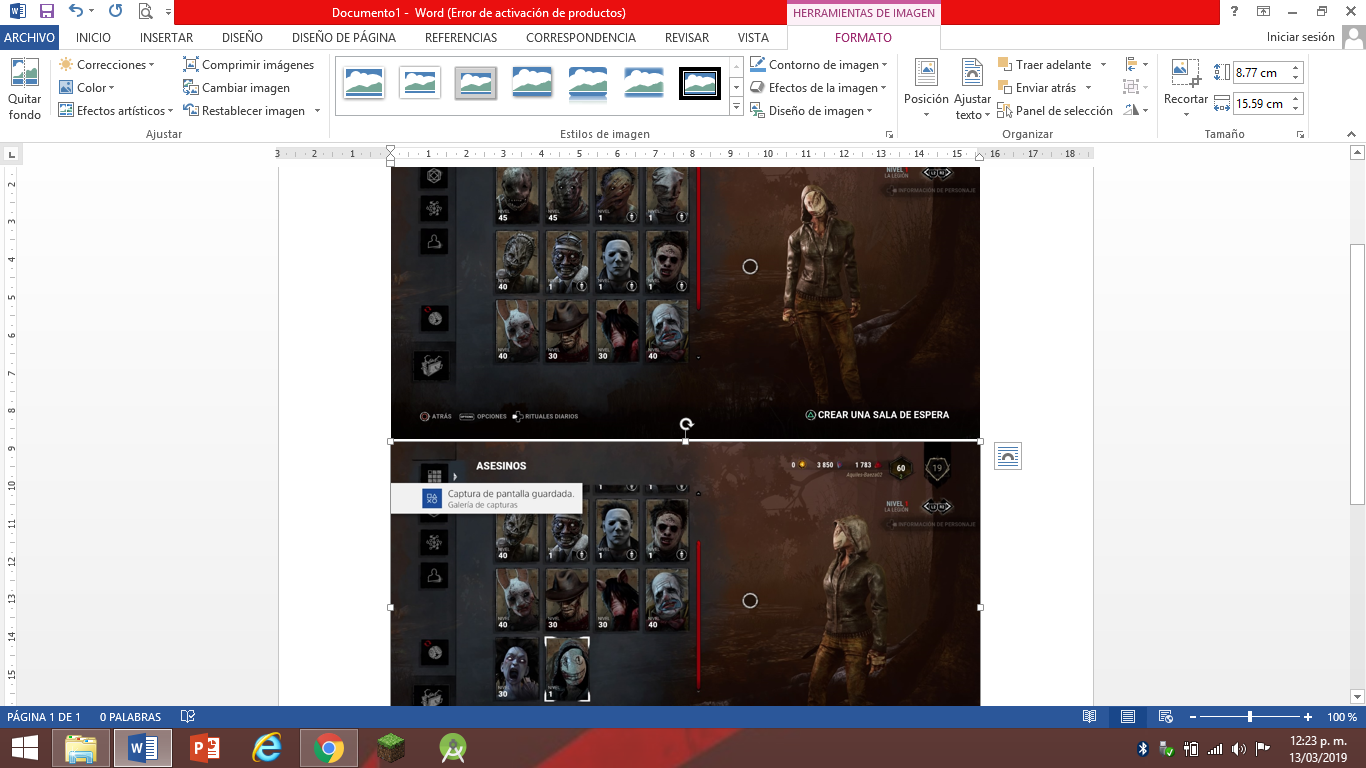Click the picture height field showing 8.77 cm
The width and height of the screenshot is (1366, 768).
(1261, 72)
